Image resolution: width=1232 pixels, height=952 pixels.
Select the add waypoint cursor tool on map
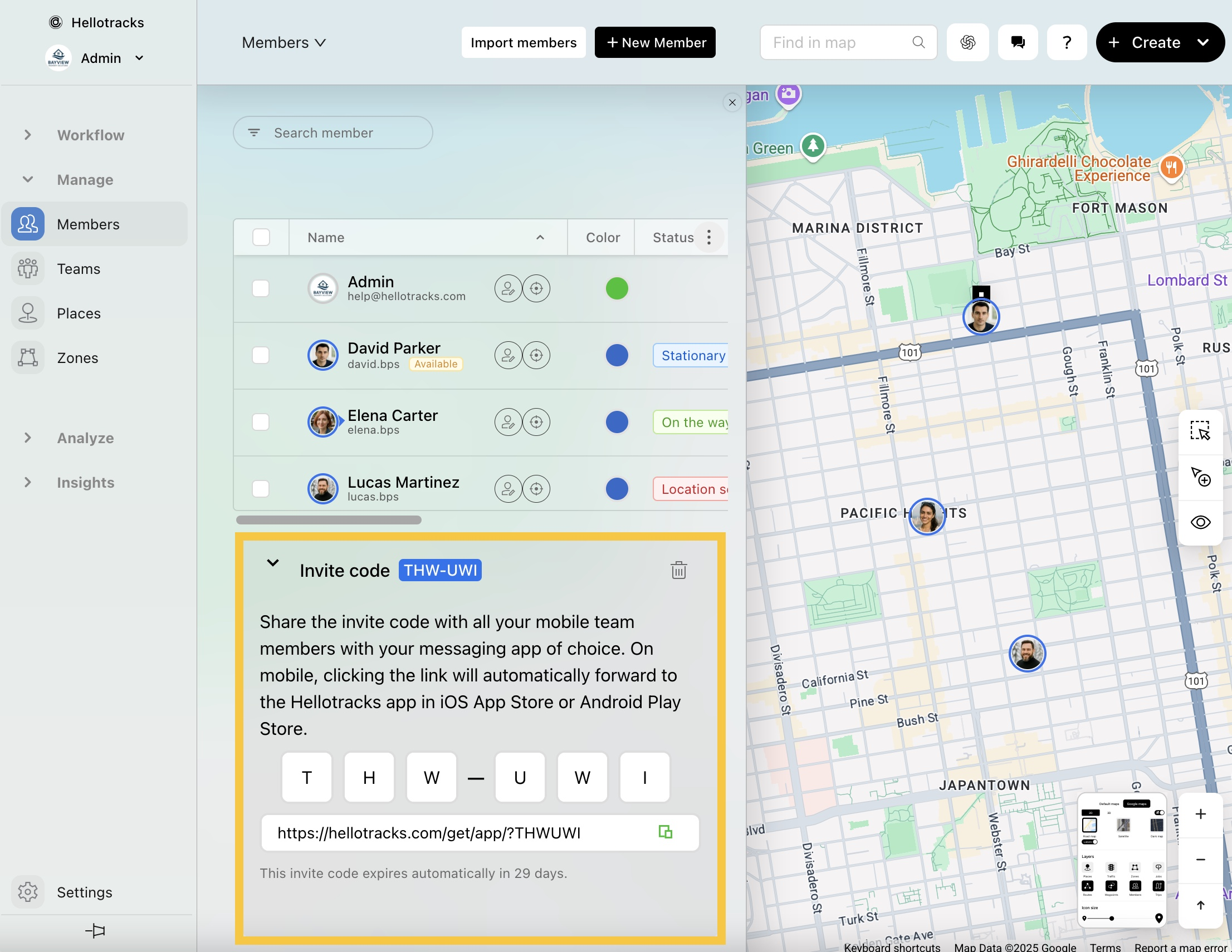(1200, 477)
